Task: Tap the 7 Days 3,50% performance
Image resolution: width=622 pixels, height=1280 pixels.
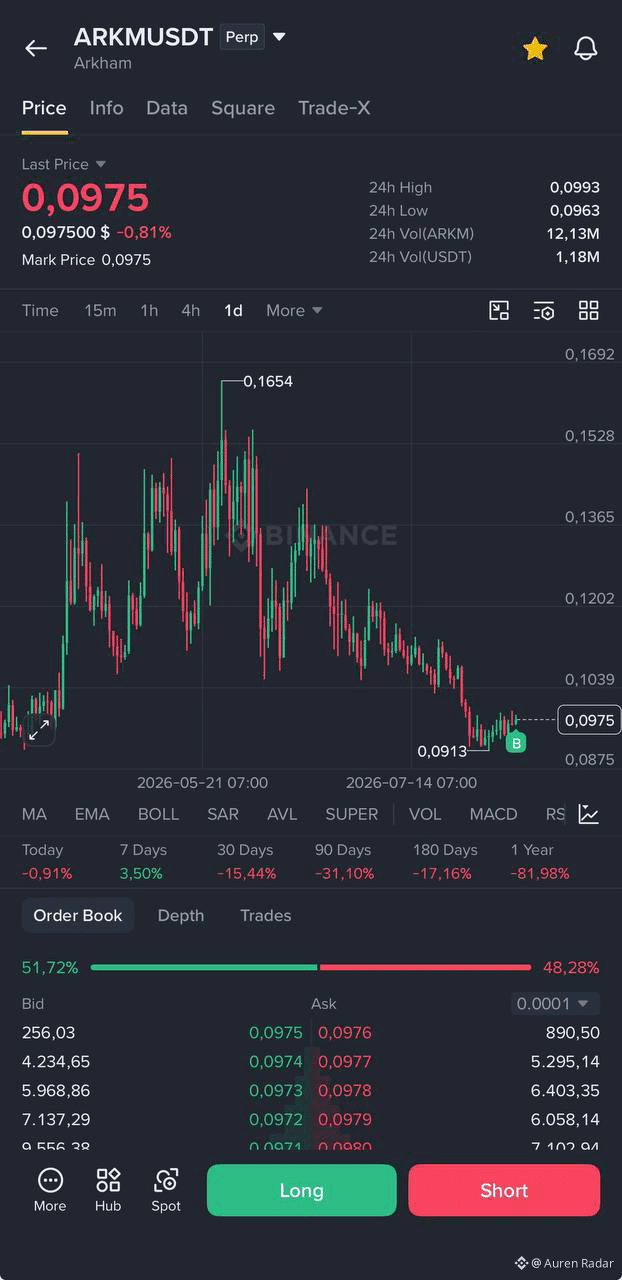Action: [x=144, y=861]
